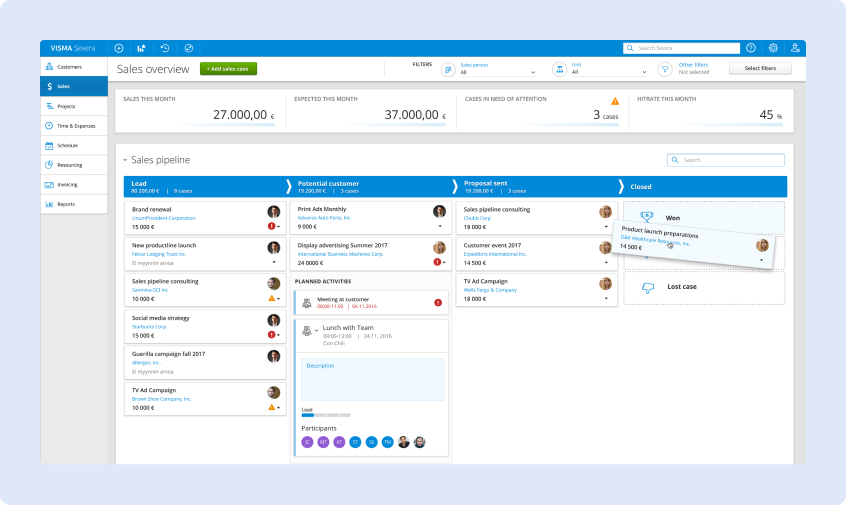The image size is (846, 505).
Task: Open dropdown arrow on Chubb Corp consulting card
Action: (x=606, y=227)
